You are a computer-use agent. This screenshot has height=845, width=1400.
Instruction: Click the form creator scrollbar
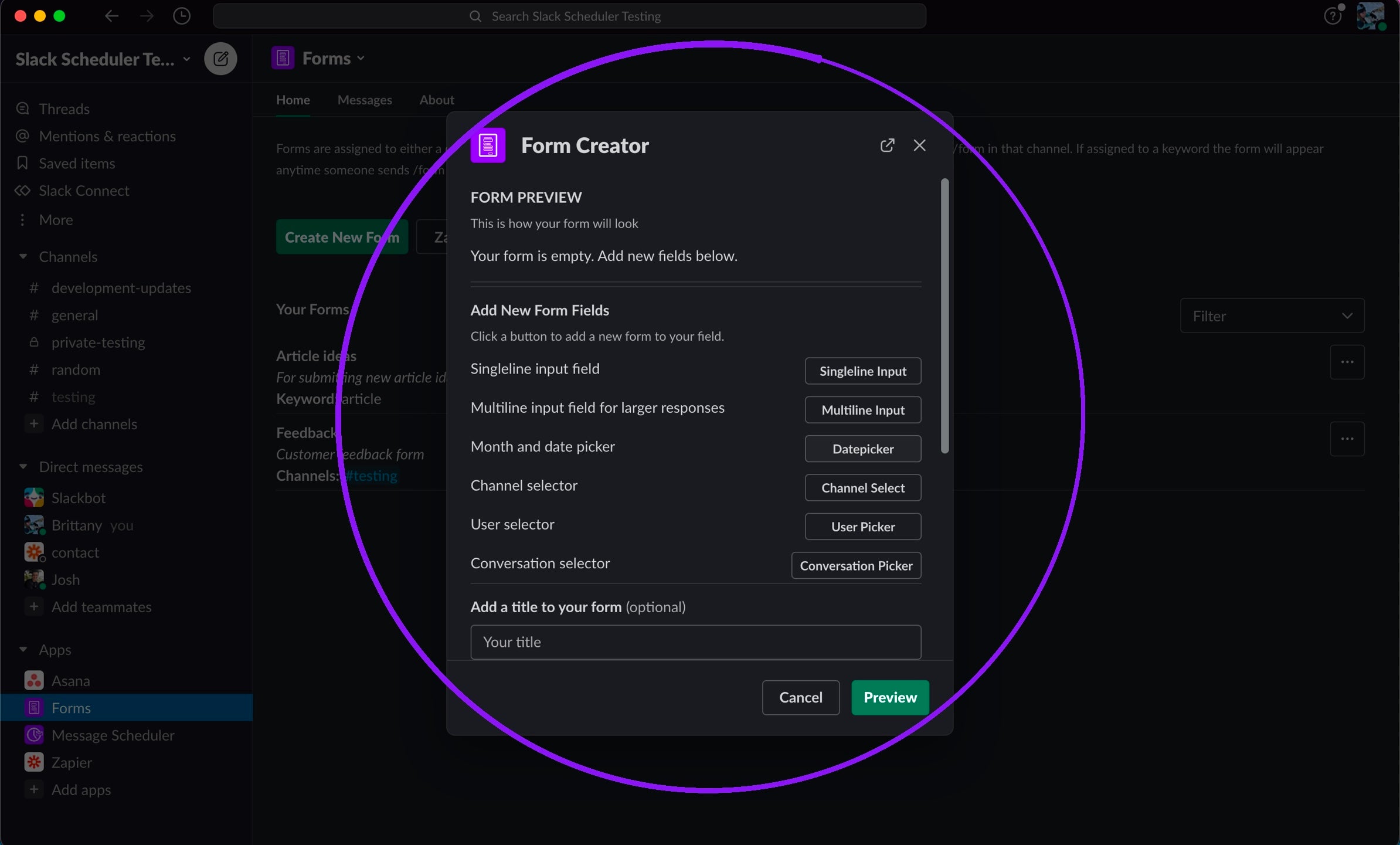tap(944, 317)
